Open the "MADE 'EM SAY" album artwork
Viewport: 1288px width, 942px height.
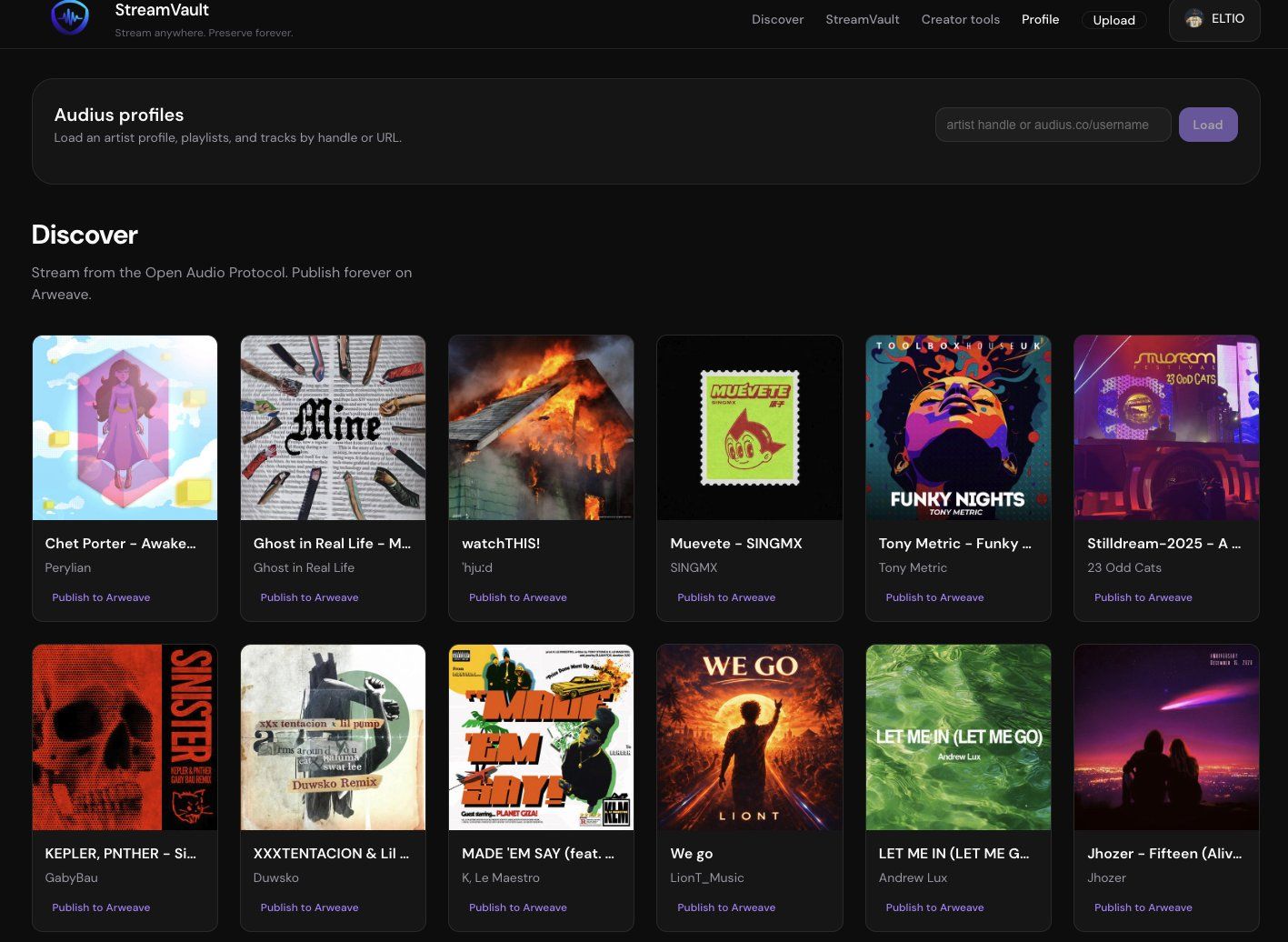click(541, 737)
